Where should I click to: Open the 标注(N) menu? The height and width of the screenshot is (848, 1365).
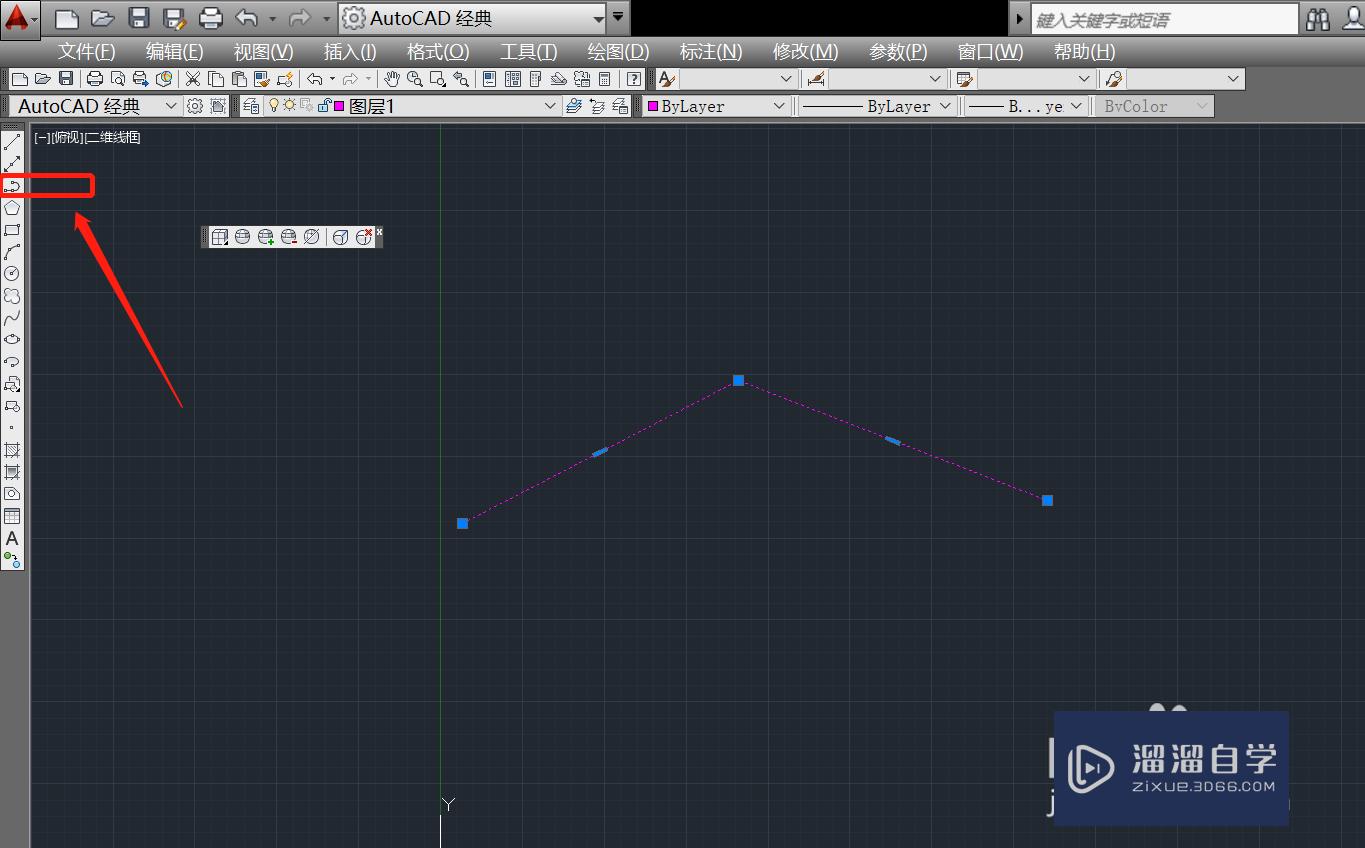[710, 52]
